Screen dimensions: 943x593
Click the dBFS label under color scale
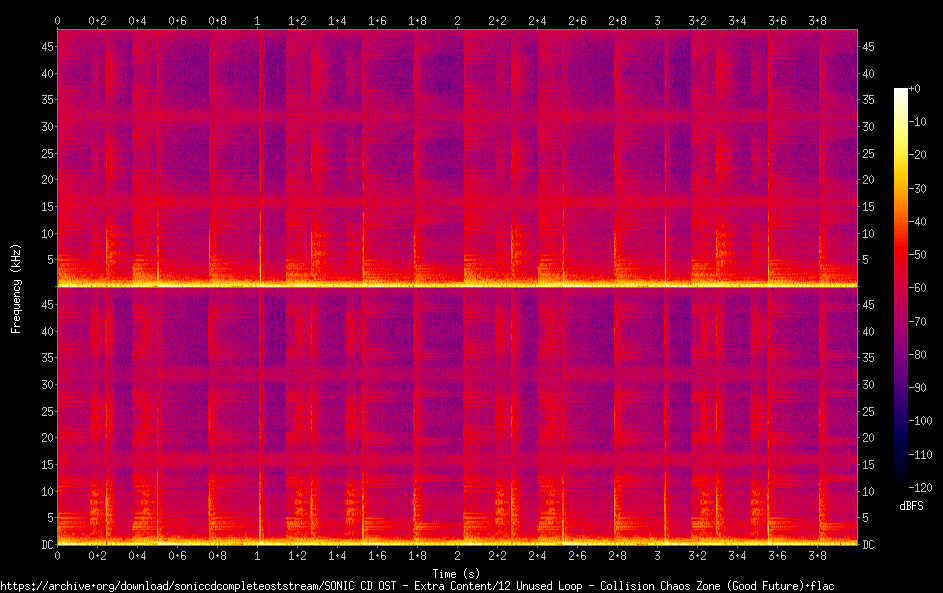(x=911, y=506)
